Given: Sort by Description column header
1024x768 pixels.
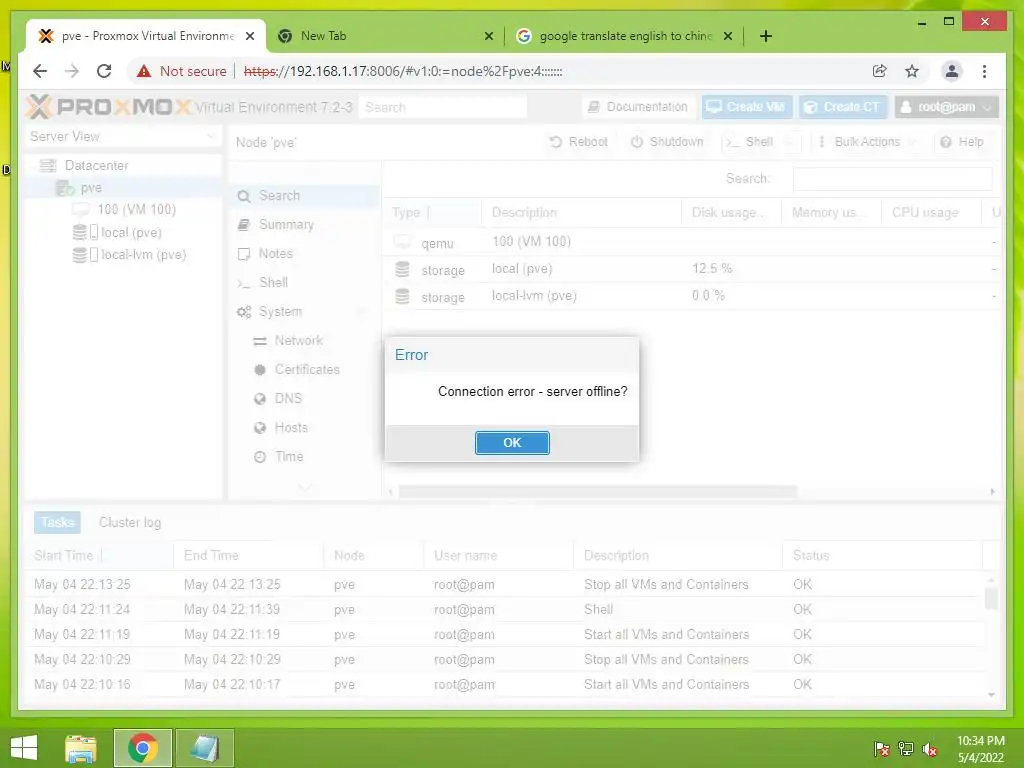Looking at the screenshot, I should [x=582, y=212].
